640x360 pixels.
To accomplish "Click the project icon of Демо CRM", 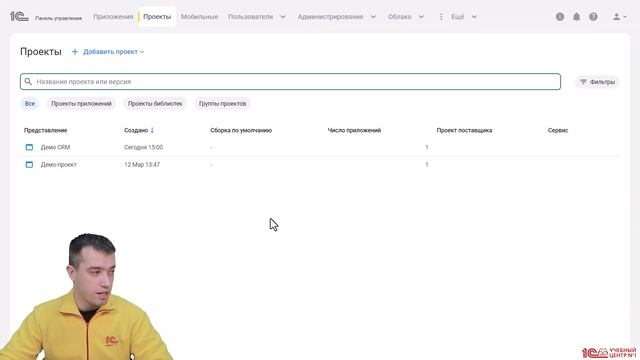I will coord(29,147).
